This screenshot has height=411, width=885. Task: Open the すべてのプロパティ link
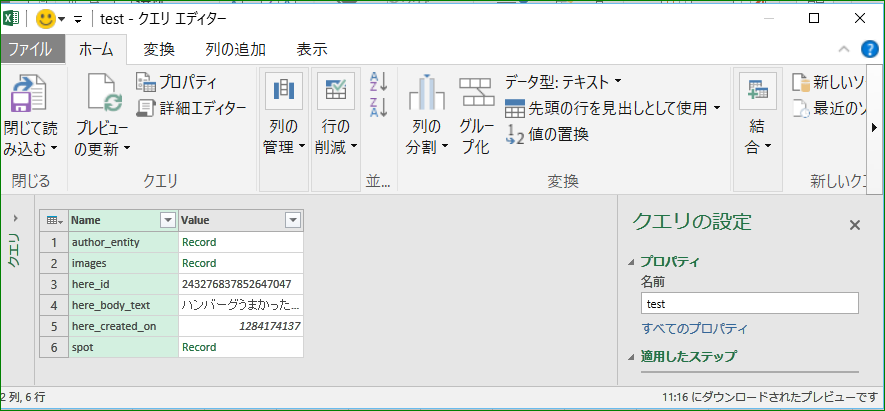pyautogui.click(x=695, y=329)
